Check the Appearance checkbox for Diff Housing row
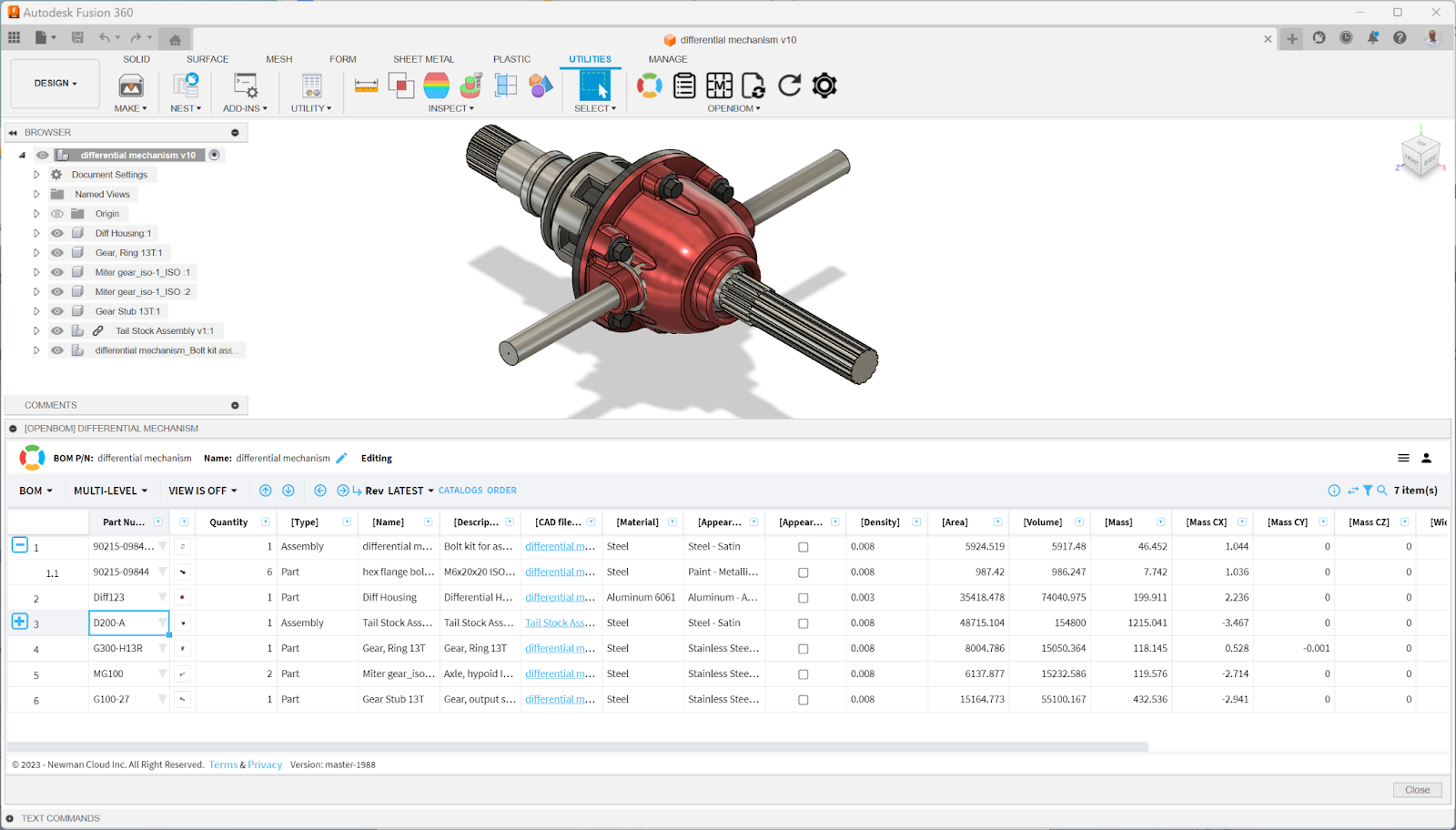1456x830 pixels. [x=803, y=598]
